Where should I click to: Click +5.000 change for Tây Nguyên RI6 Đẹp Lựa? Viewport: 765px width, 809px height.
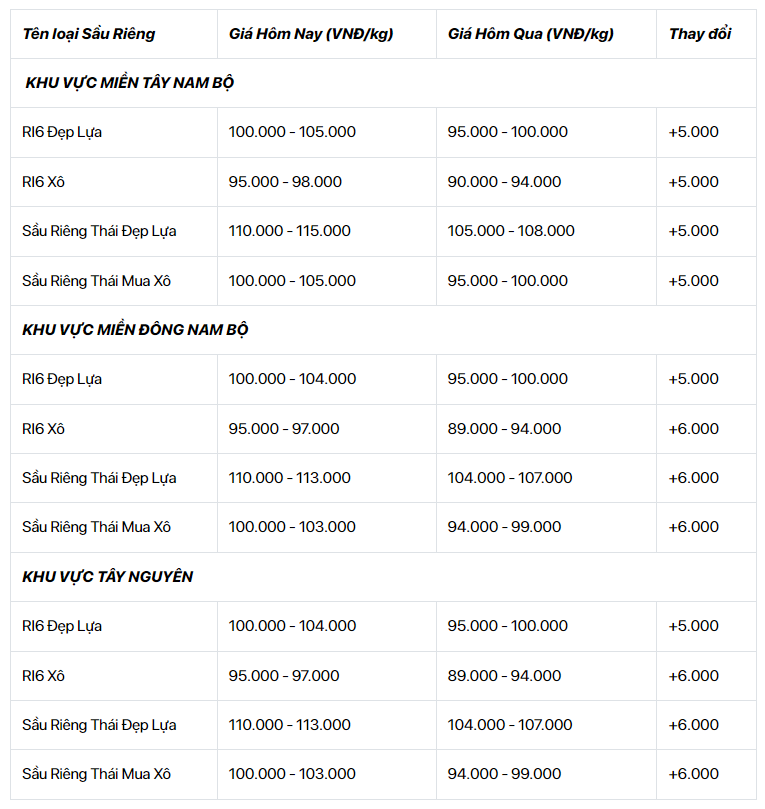[x=694, y=626]
